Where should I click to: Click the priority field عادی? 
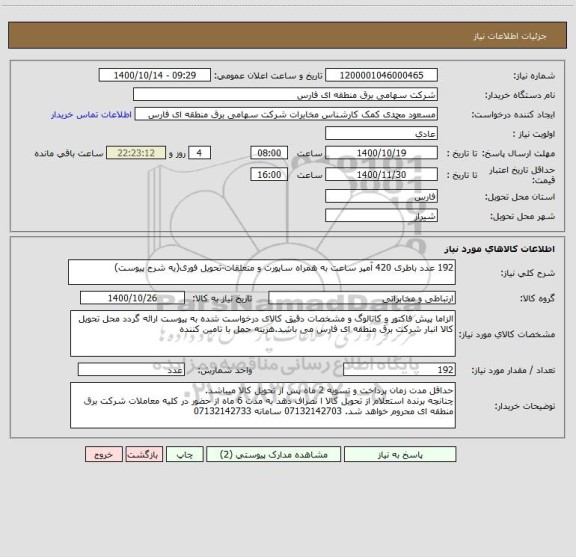click(381, 134)
